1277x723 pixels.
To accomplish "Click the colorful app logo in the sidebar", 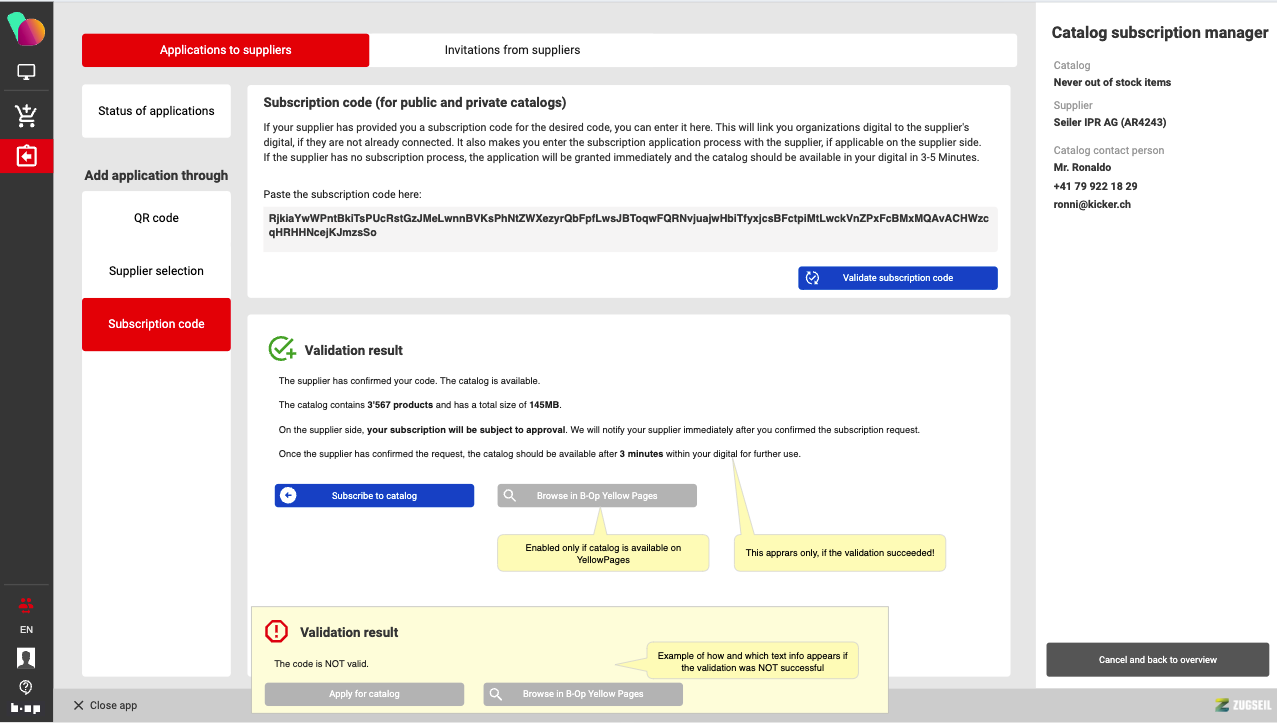I will [x=26, y=29].
